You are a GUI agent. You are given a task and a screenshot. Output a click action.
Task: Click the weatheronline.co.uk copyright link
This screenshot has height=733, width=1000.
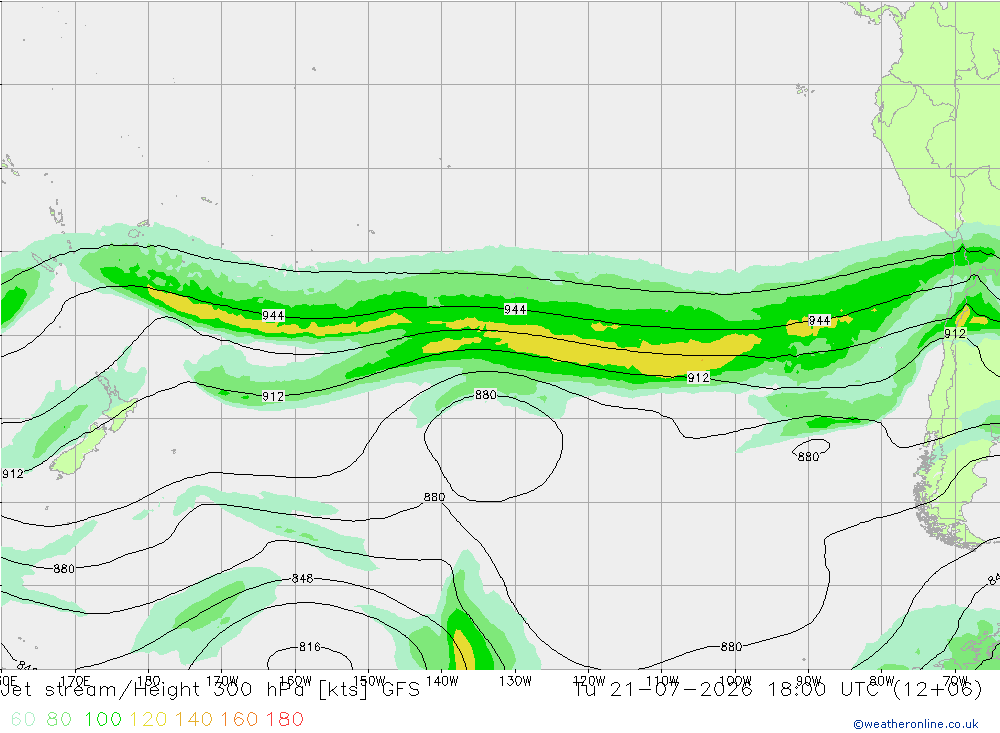916,724
